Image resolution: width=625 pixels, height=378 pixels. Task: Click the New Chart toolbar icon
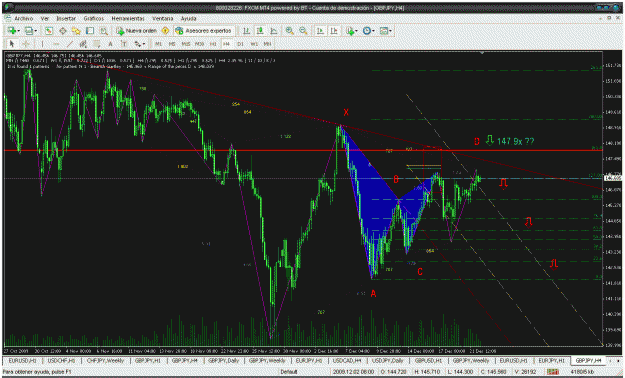point(12,31)
